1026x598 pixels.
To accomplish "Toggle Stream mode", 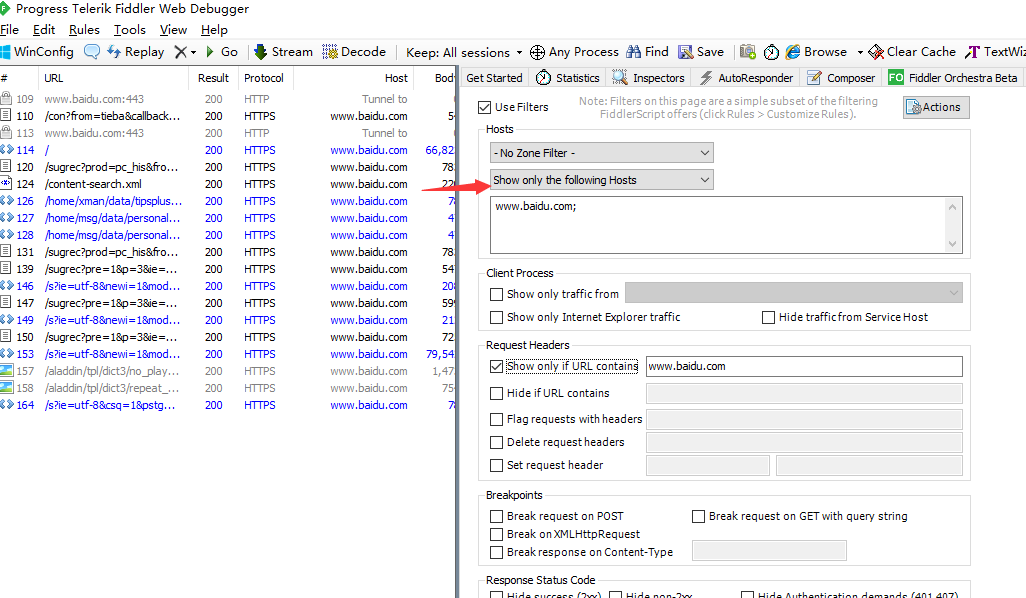I will pos(283,52).
